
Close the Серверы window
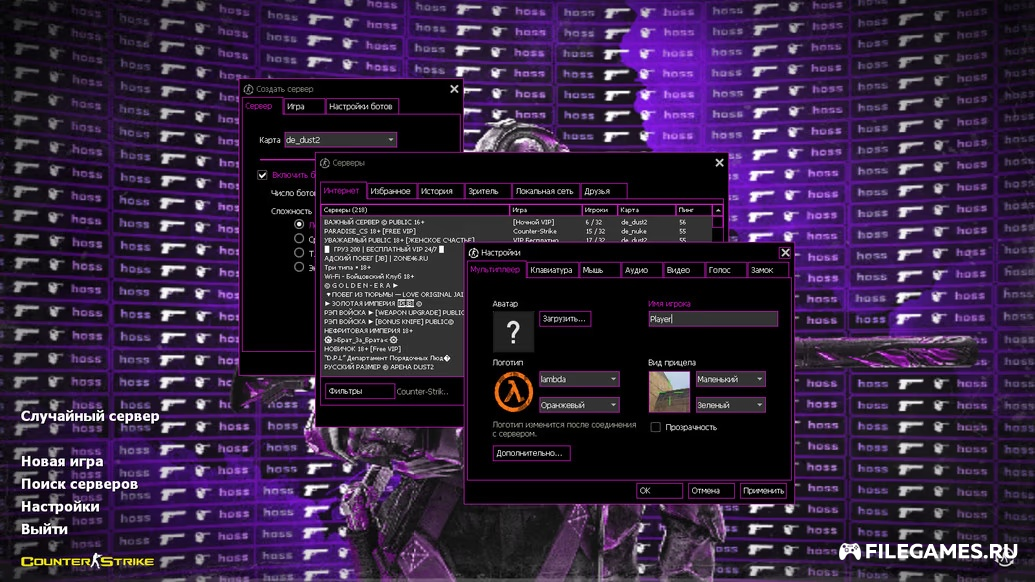(719, 163)
